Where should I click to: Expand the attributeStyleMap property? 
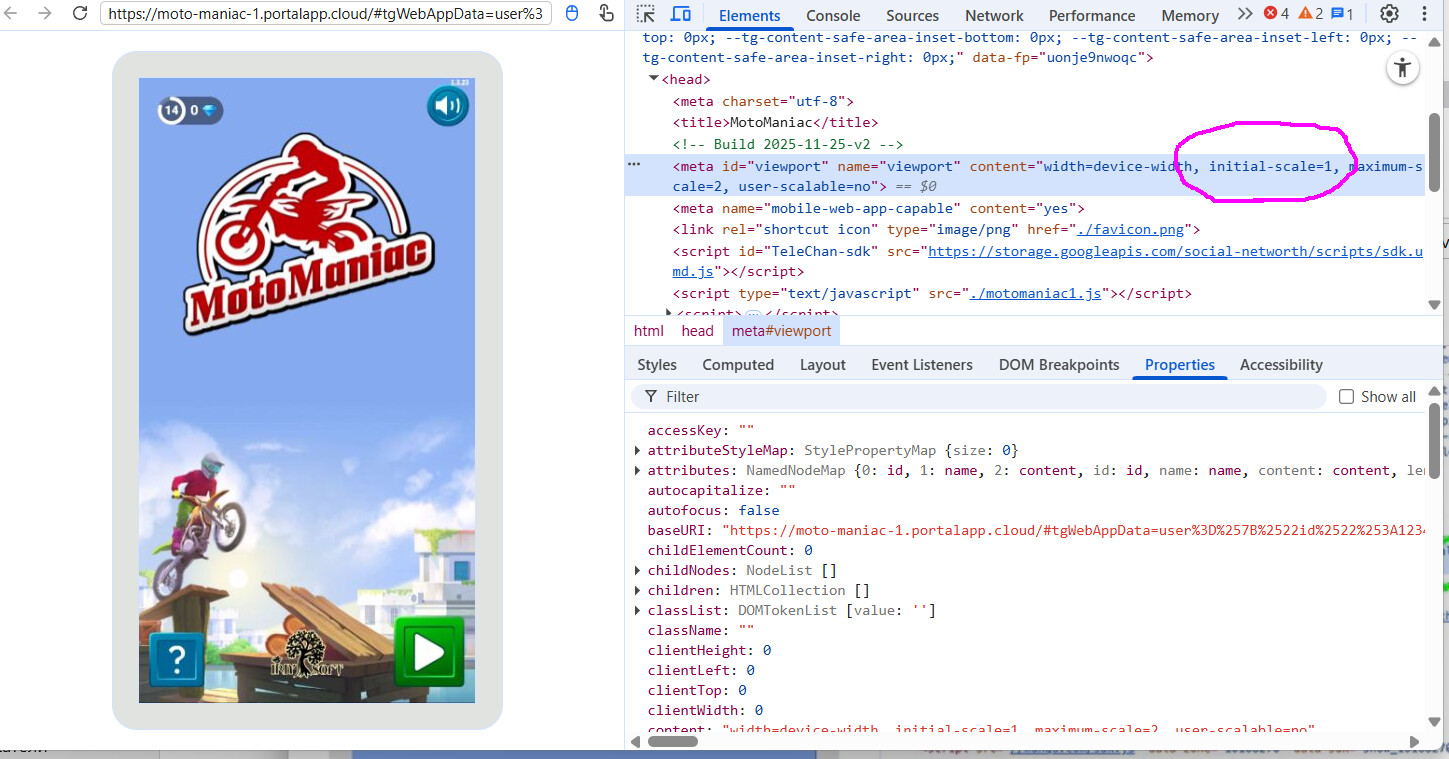coord(638,451)
